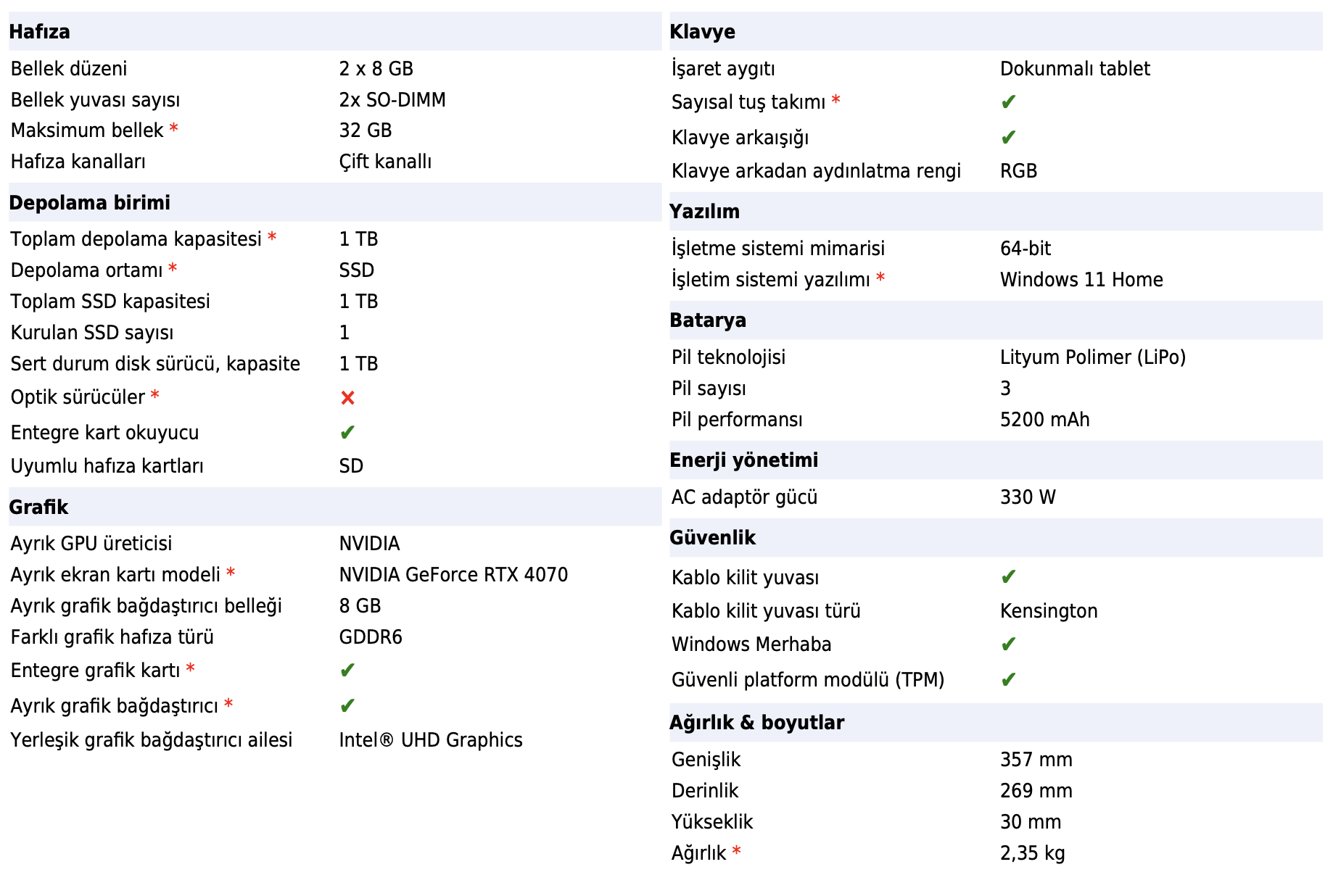Click the checkmark for Kablo kilit yuvası

[x=1008, y=578]
